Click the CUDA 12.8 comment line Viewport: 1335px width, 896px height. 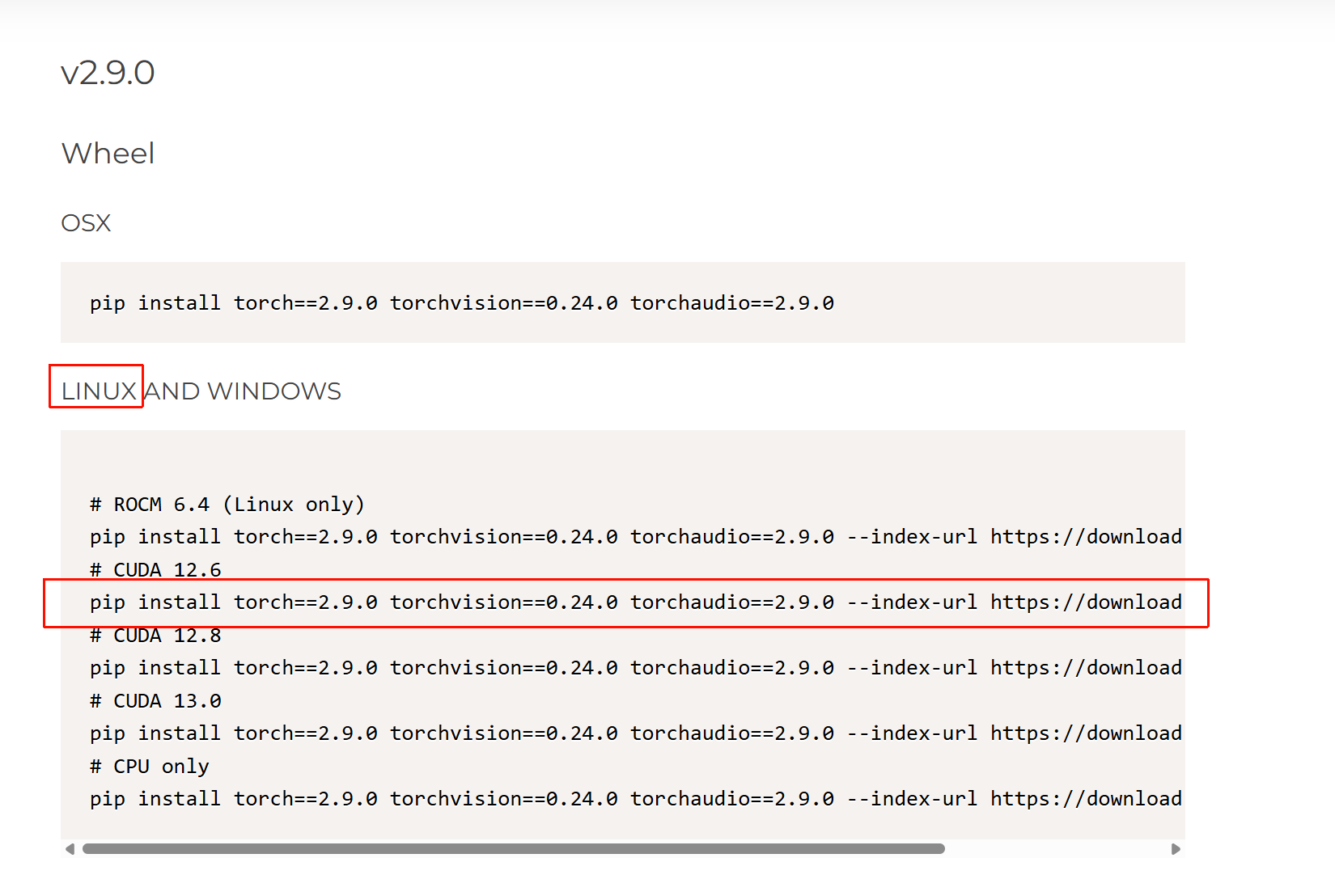[x=155, y=636]
